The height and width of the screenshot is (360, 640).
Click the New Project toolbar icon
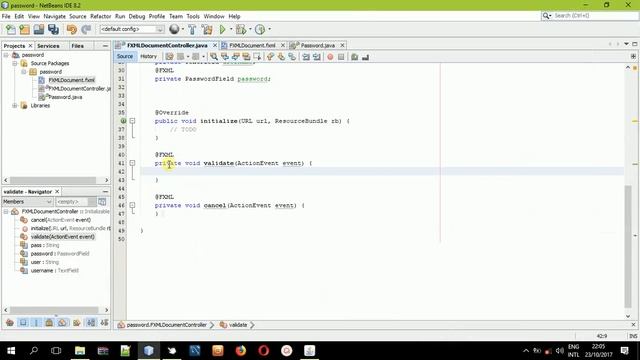24,29
